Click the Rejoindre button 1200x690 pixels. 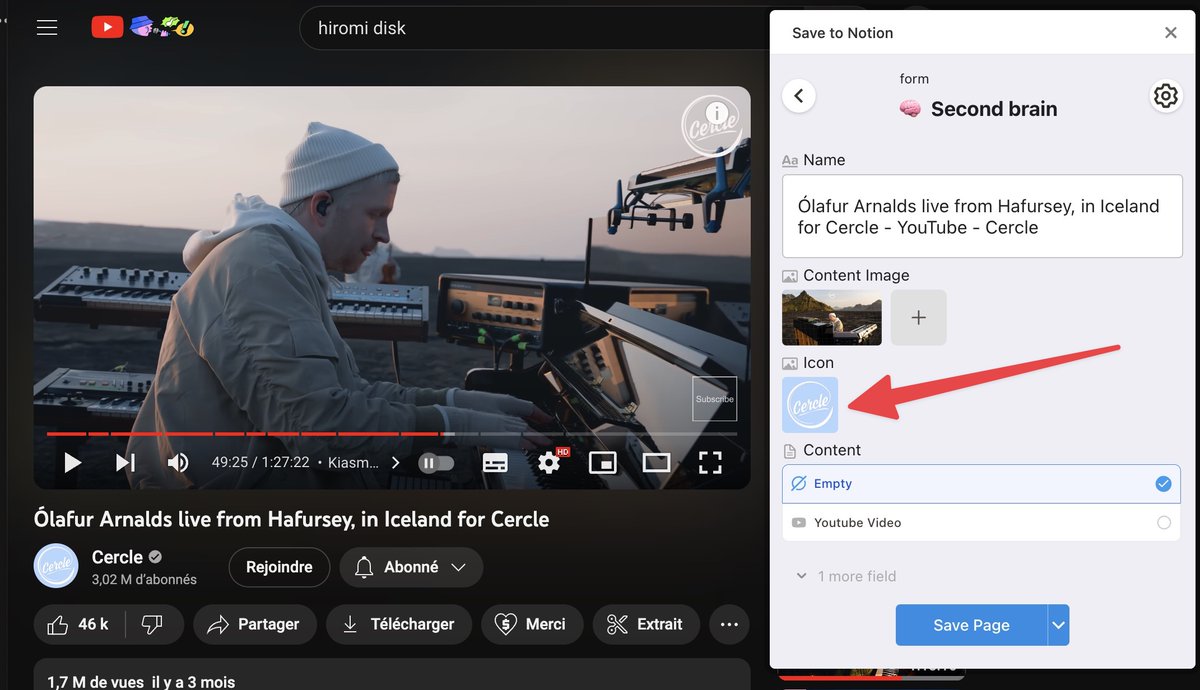(279, 566)
